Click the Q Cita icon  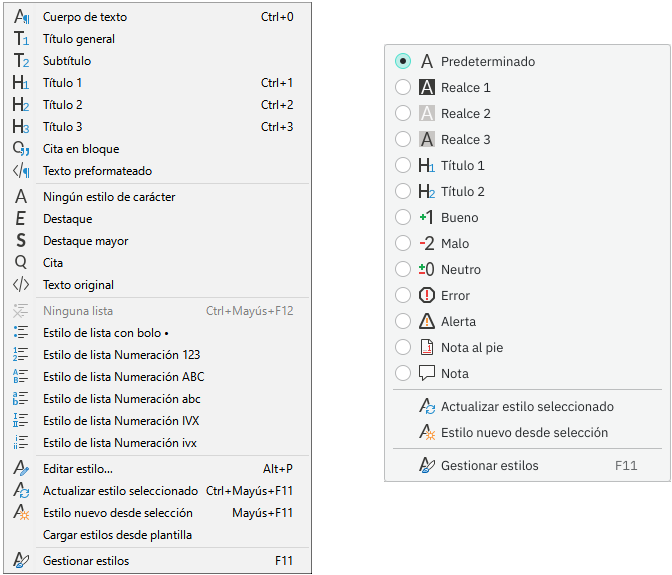[x=21, y=263]
